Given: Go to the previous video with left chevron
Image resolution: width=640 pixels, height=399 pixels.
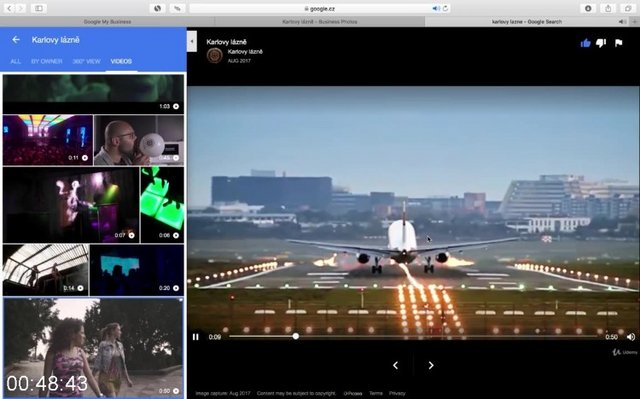Looking at the screenshot, I should (395, 366).
